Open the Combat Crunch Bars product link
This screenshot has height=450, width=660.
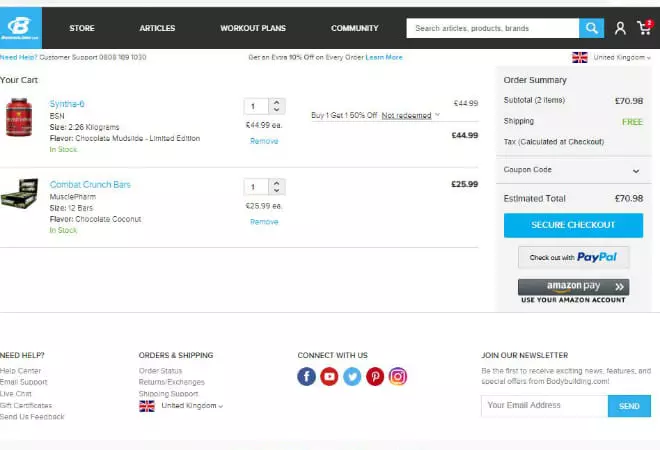(90, 185)
